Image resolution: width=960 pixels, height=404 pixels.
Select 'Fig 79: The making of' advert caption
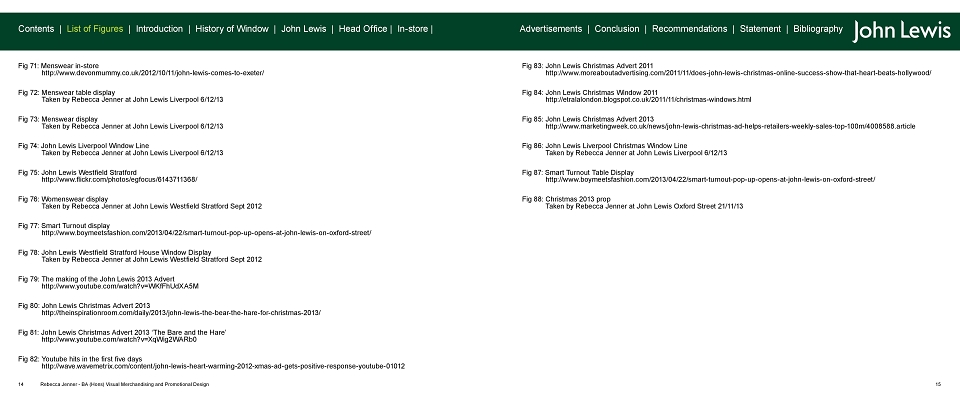[x=97, y=279]
